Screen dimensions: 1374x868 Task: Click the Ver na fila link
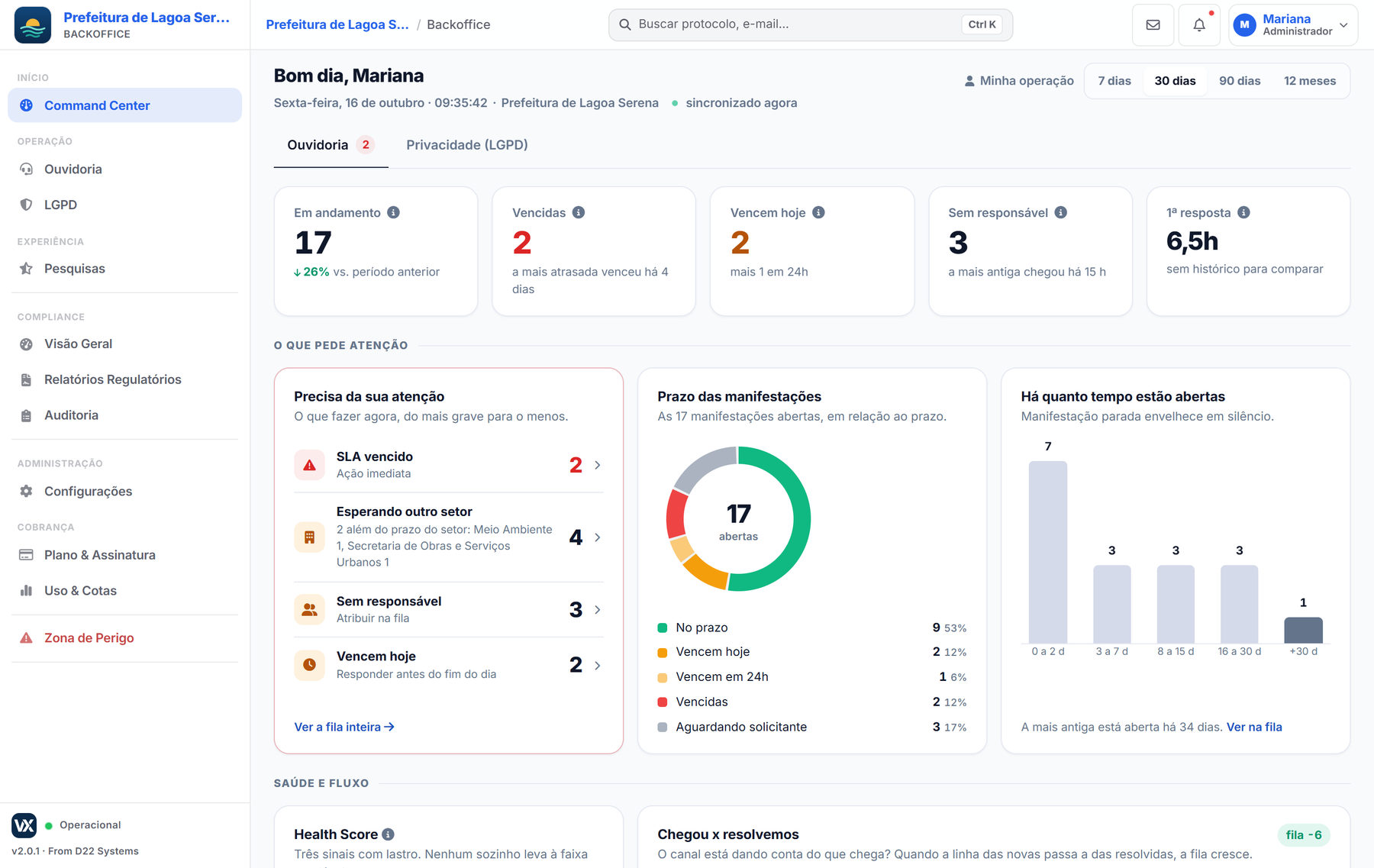tap(1254, 727)
